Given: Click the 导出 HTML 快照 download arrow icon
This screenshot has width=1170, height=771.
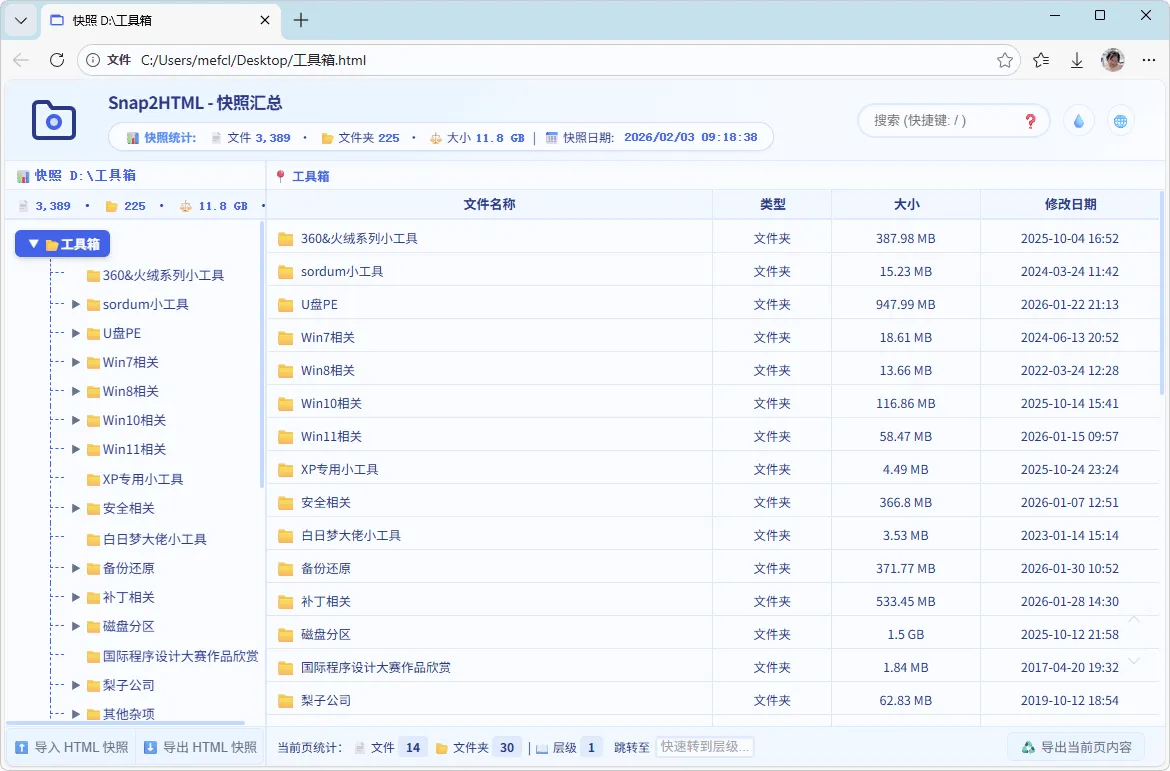Looking at the screenshot, I should pos(150,747).
